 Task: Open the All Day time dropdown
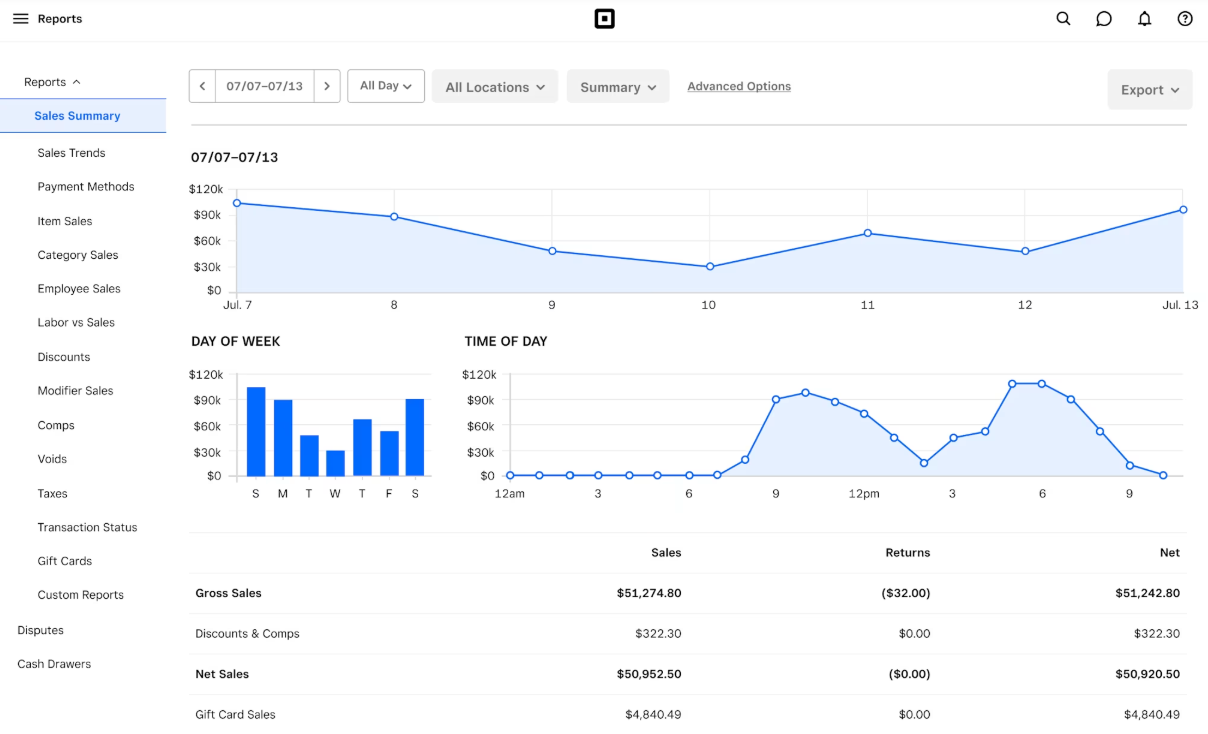coord(386,86)
